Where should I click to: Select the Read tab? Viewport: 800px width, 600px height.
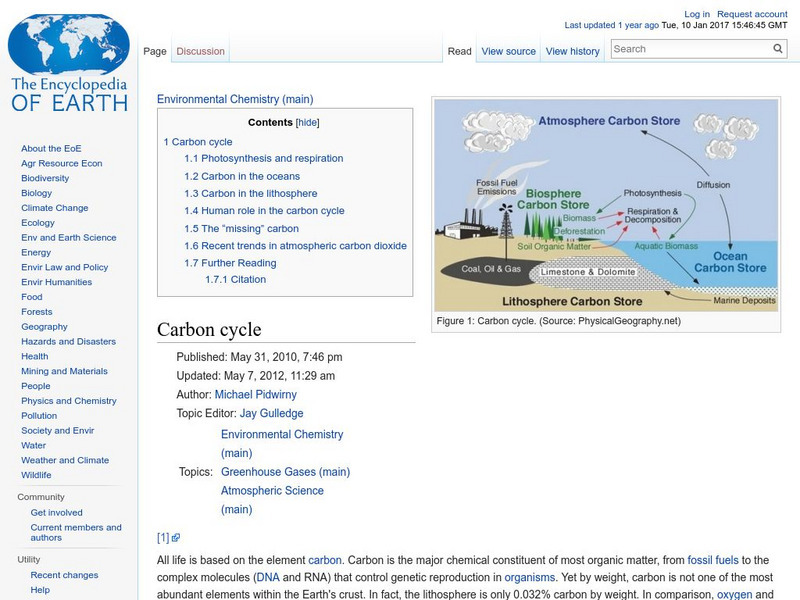(x=460, y=51)
